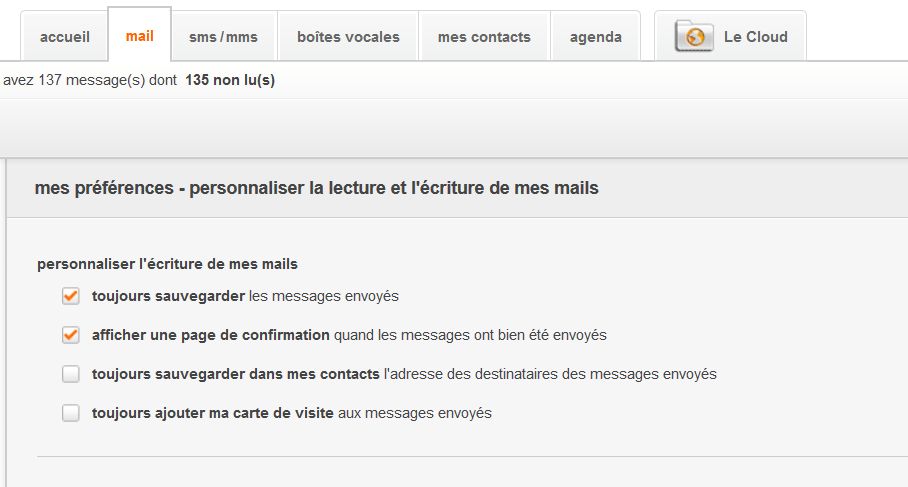This screenshot has height=487, width=908.
Task: Click the 'personnaliser l'écriture de mes mails' section heading
Action: click(167, 264)
